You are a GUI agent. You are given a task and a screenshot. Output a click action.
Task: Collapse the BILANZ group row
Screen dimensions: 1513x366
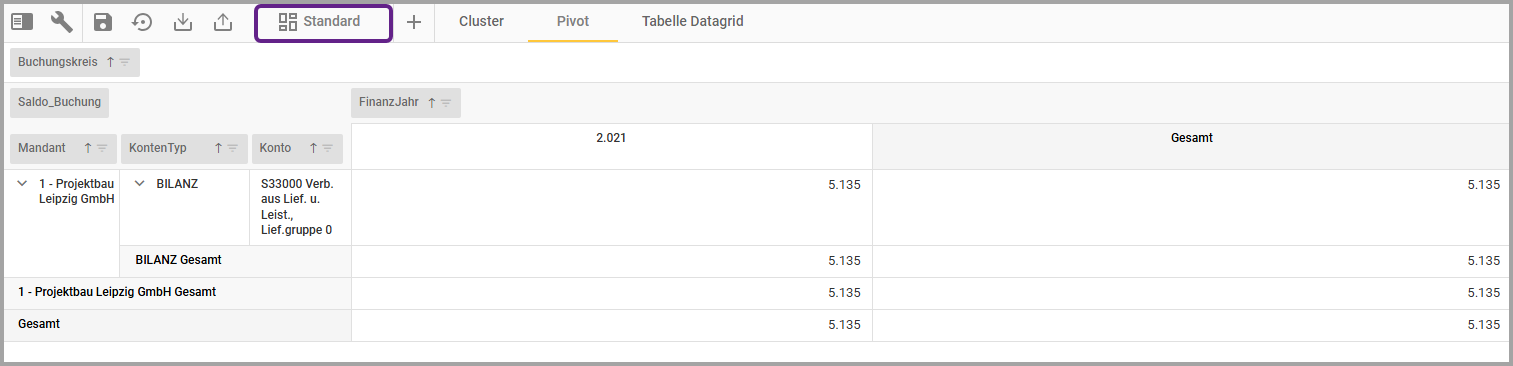[140, 184]
